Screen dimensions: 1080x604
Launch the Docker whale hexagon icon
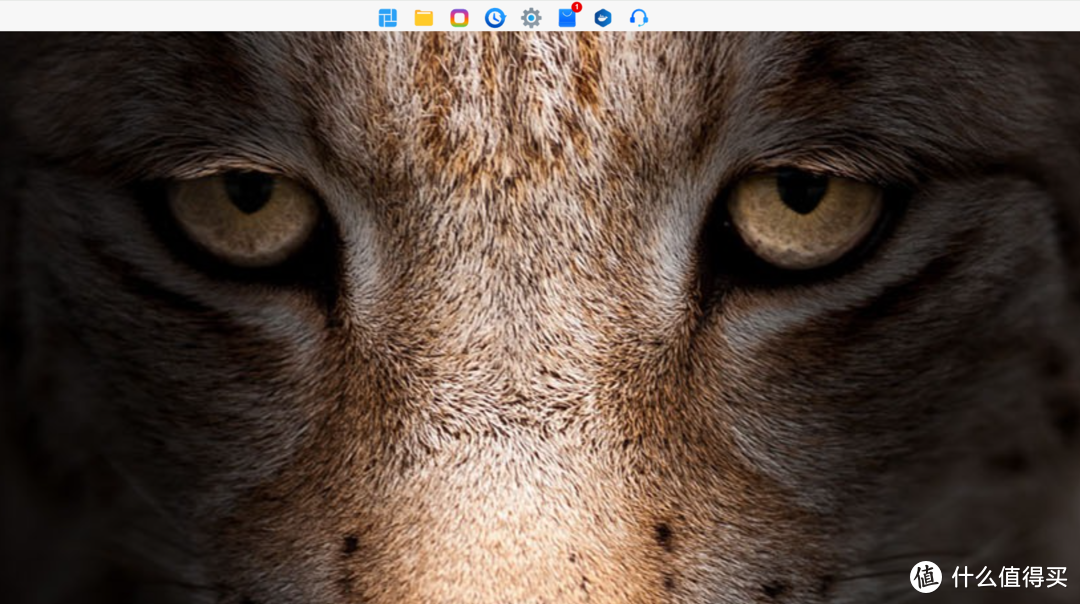pos(602,17)
